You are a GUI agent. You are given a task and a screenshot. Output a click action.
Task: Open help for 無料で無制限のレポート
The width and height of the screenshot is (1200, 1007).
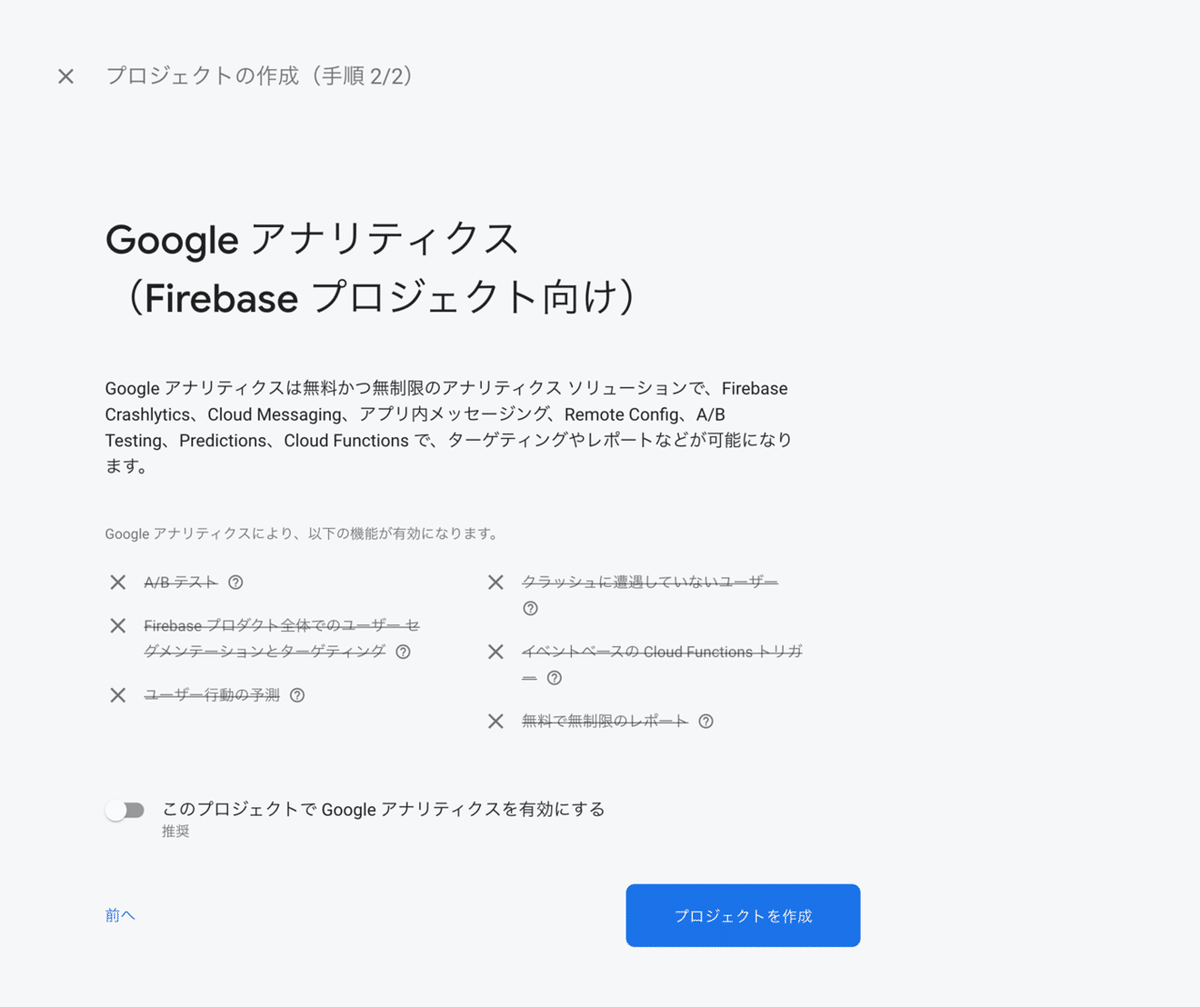pyautogui.click(x=706, y=720)
